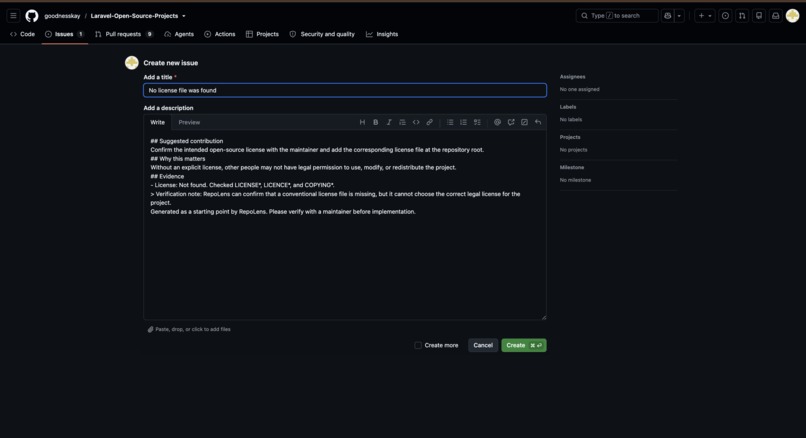Open the issues icon in the header

(x=725, y=16)
